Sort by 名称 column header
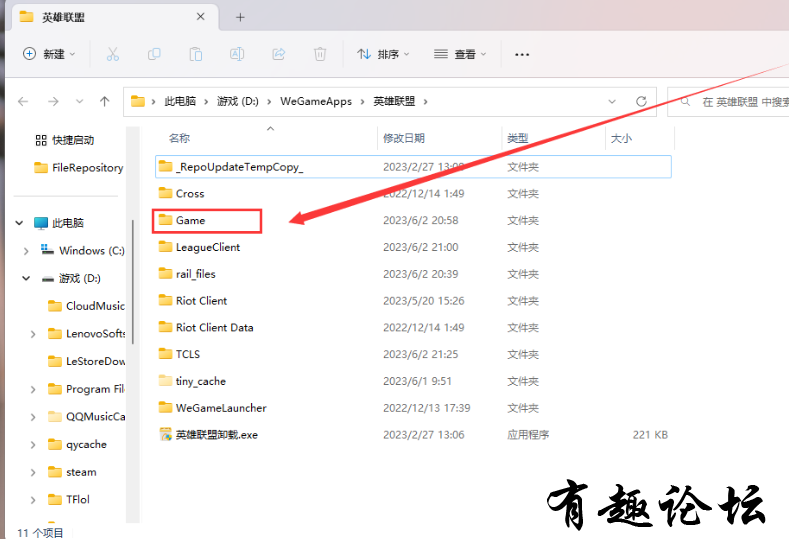The image size is (789, 539). tap(179, 138)
